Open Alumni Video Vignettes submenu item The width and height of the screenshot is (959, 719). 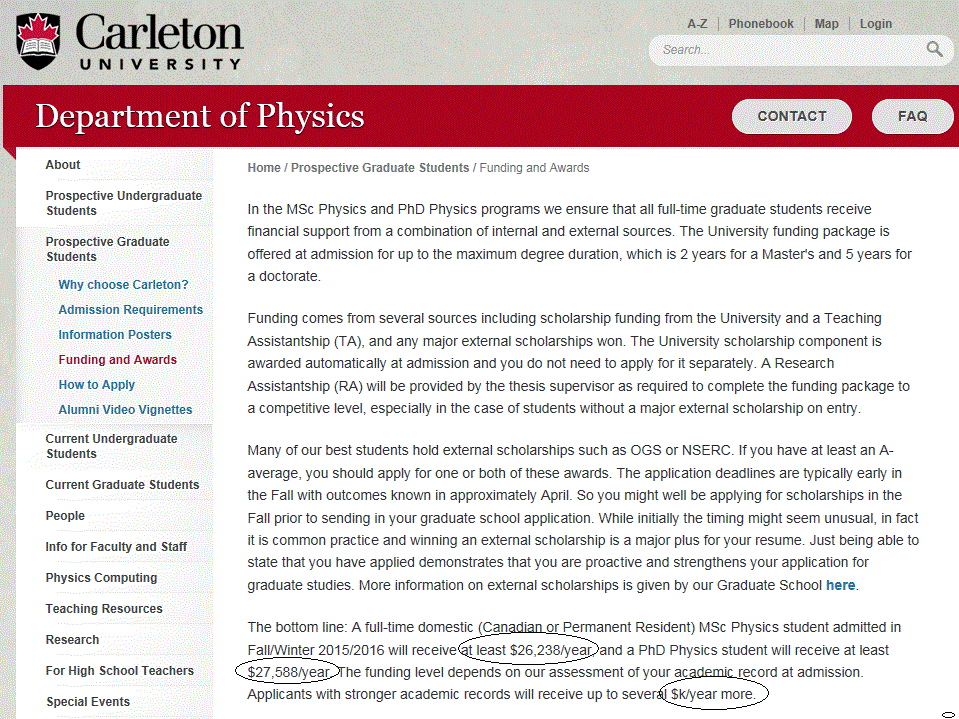click(125, 410)
